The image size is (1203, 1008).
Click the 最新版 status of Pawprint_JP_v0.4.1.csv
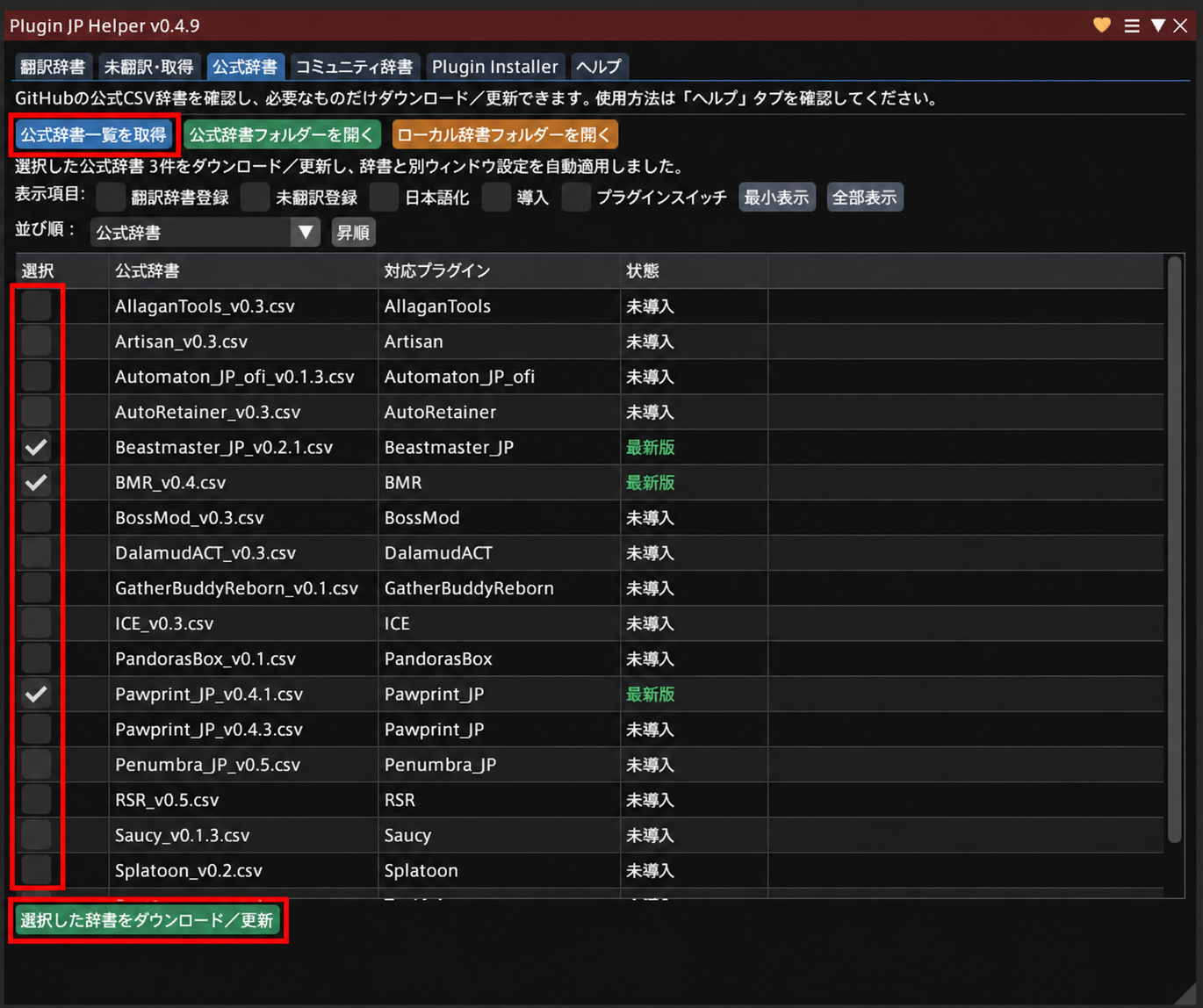[x=651, y=694]
